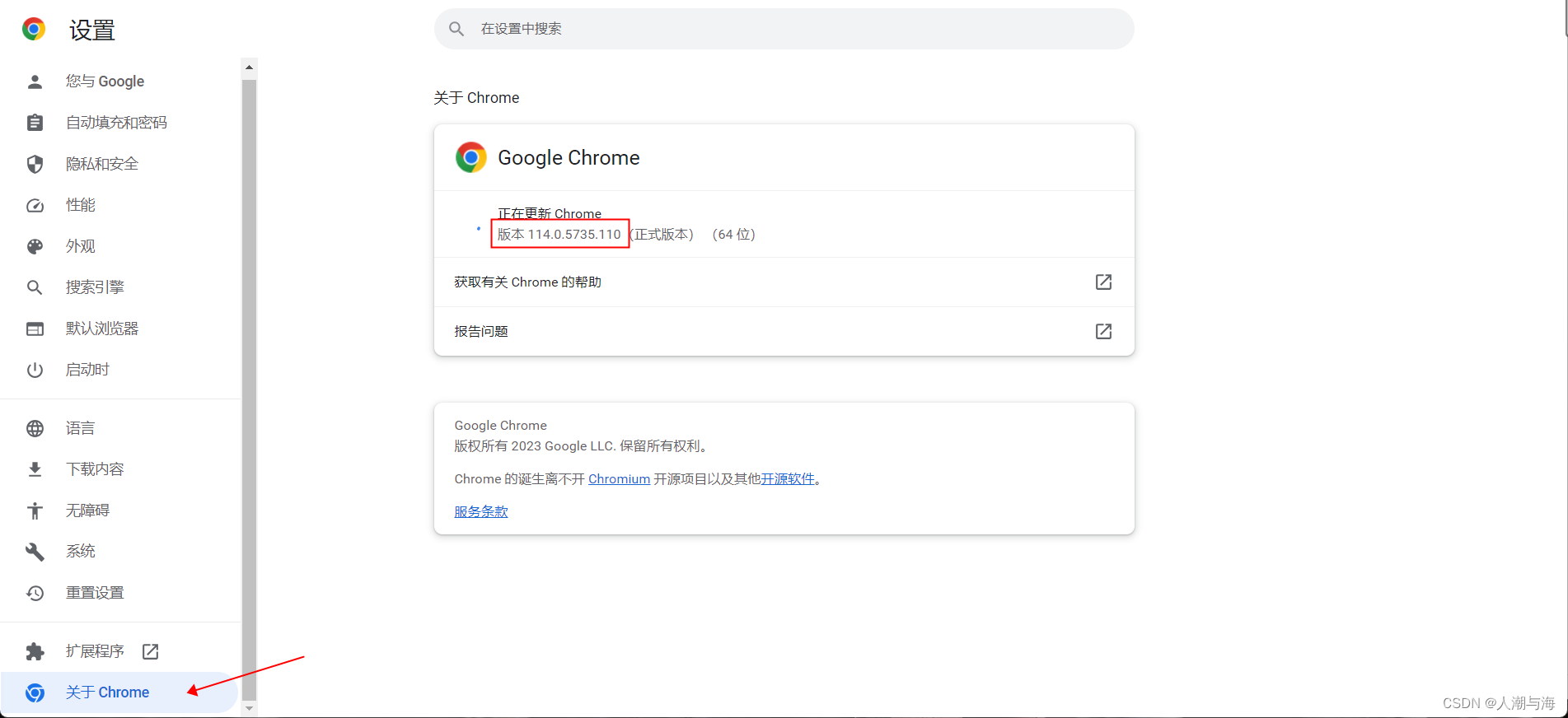Screen dimensions: 1568x718
Task: Click the 下载内容 download icon
Action: 35,469
